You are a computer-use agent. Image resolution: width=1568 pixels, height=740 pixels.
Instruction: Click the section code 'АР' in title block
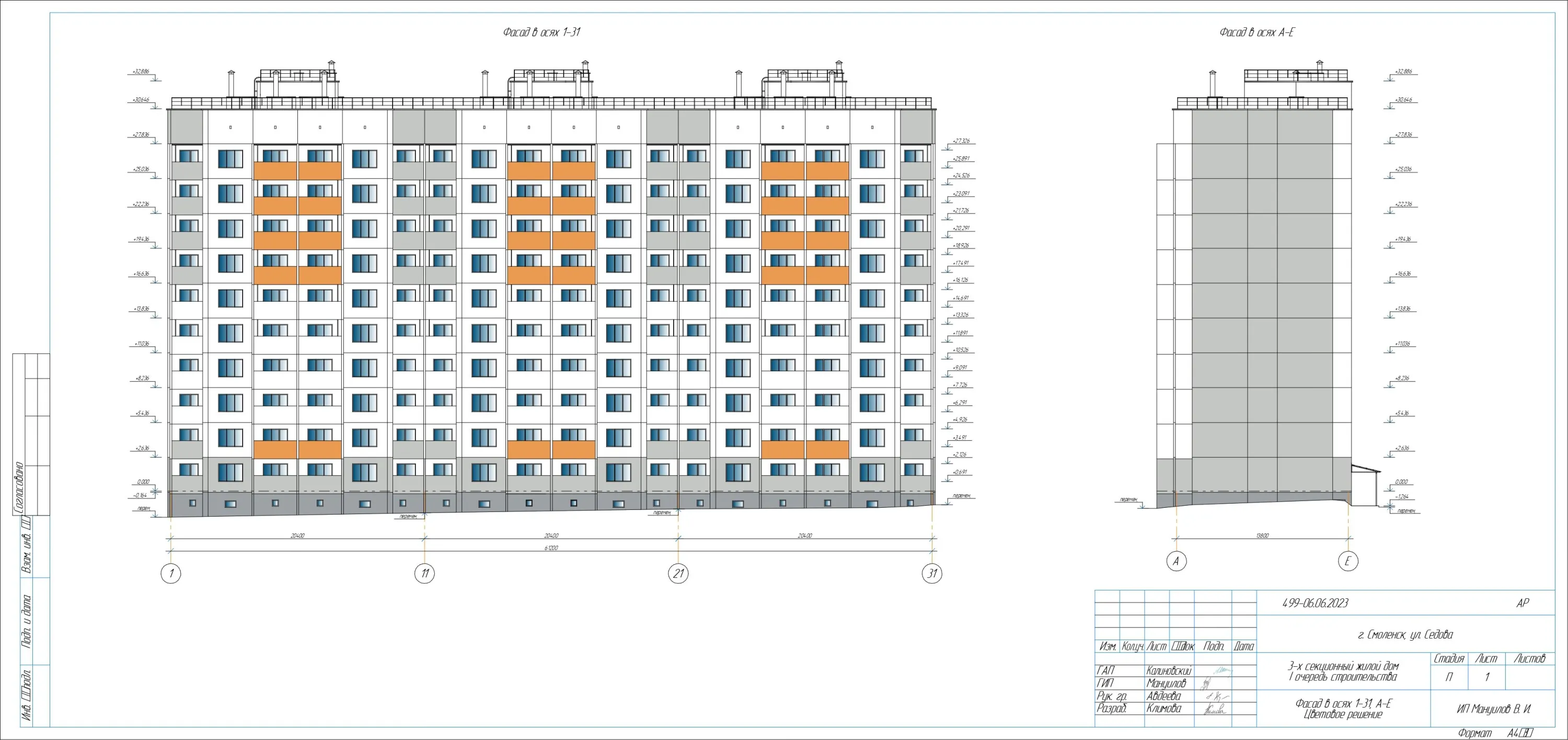(x=1523, y=603)
